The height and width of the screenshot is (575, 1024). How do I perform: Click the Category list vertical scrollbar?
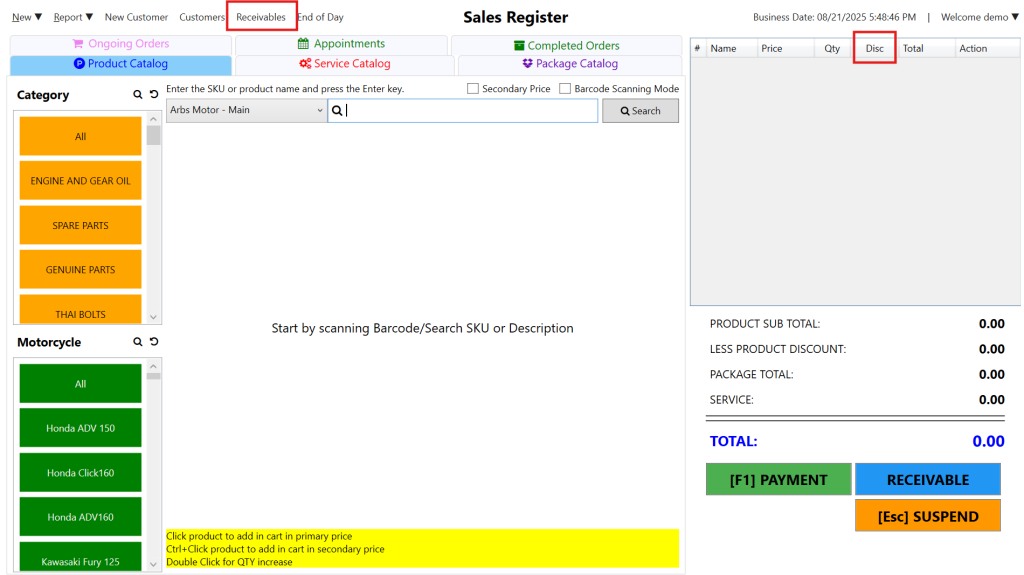pyautogui.click(x=153, y=220)
